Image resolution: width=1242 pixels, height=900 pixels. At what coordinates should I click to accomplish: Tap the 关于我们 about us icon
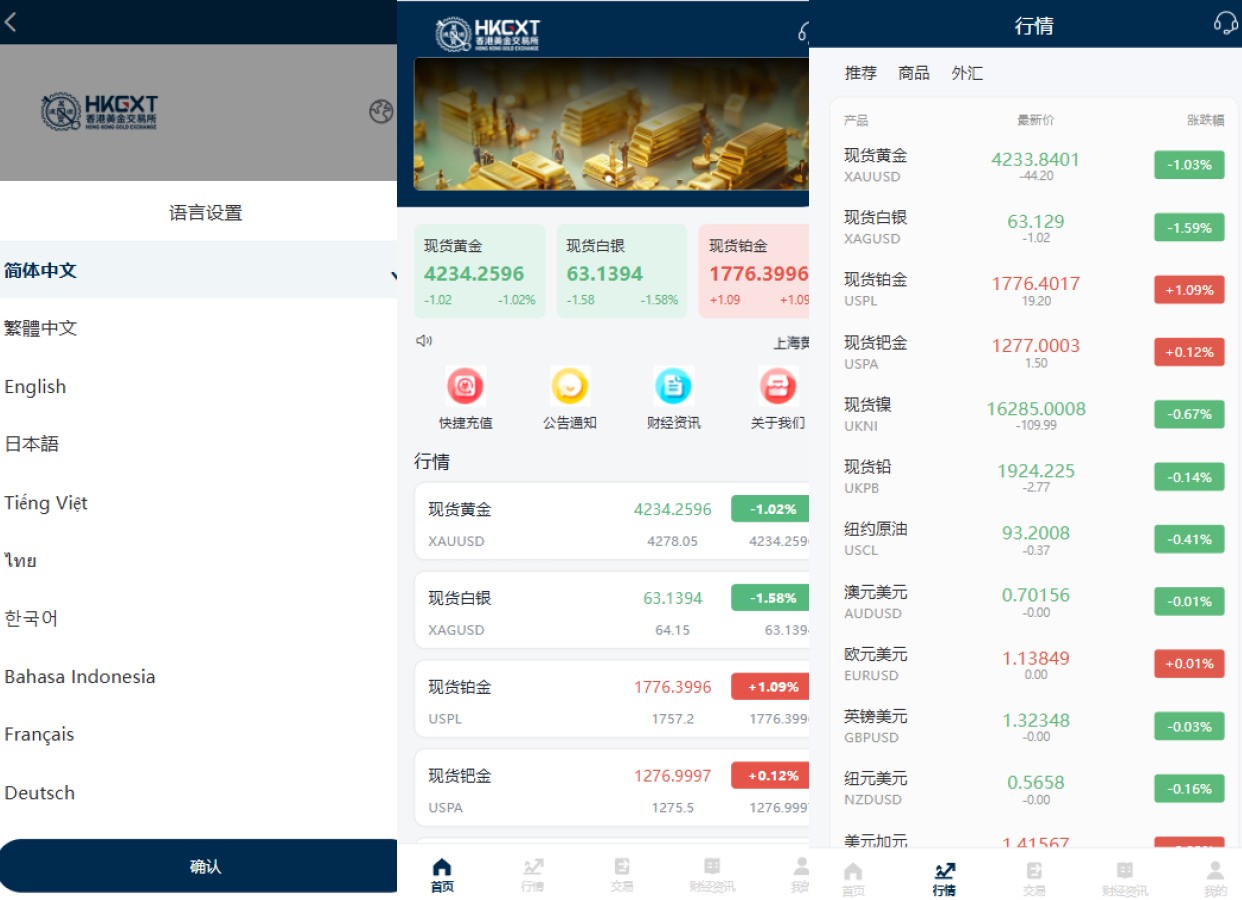pos(778,386)
